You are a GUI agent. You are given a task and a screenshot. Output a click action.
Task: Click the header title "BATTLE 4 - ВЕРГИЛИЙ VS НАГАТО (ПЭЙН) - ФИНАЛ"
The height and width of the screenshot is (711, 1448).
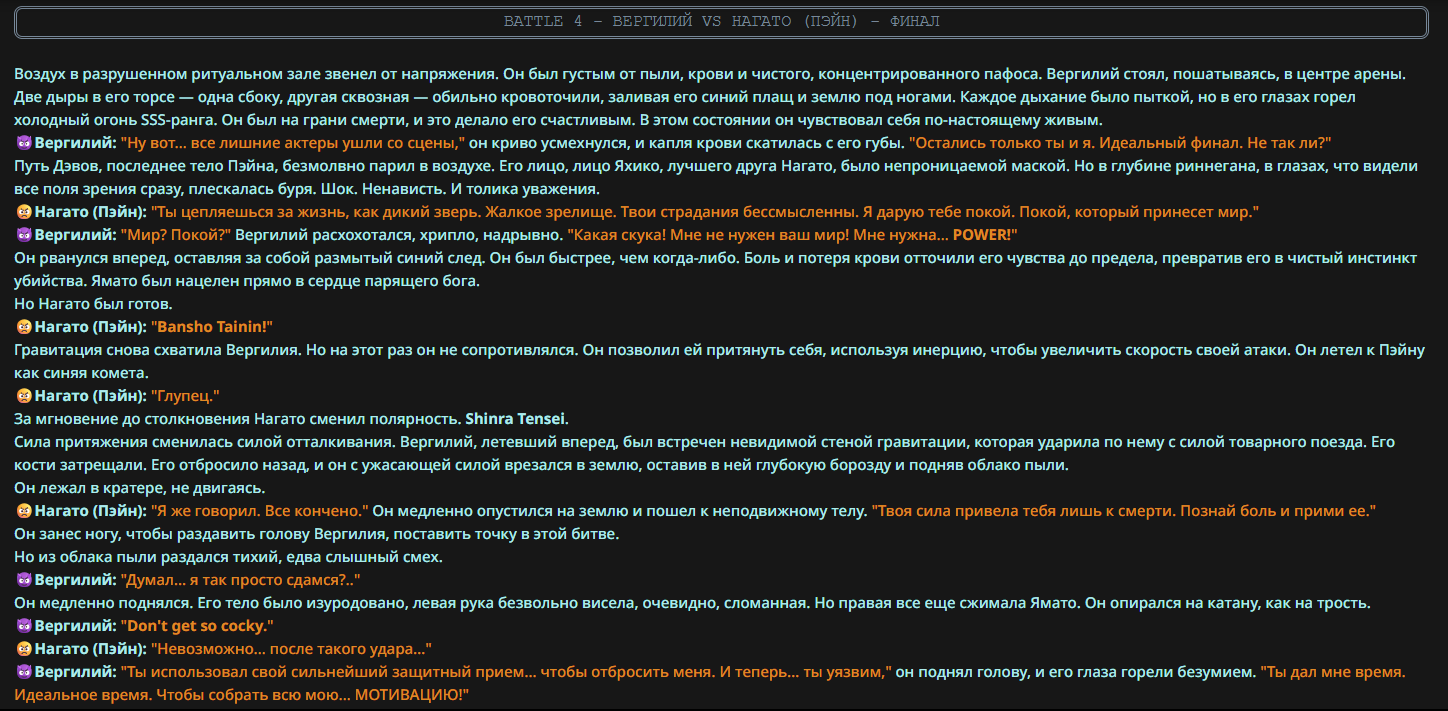(722, 22)
